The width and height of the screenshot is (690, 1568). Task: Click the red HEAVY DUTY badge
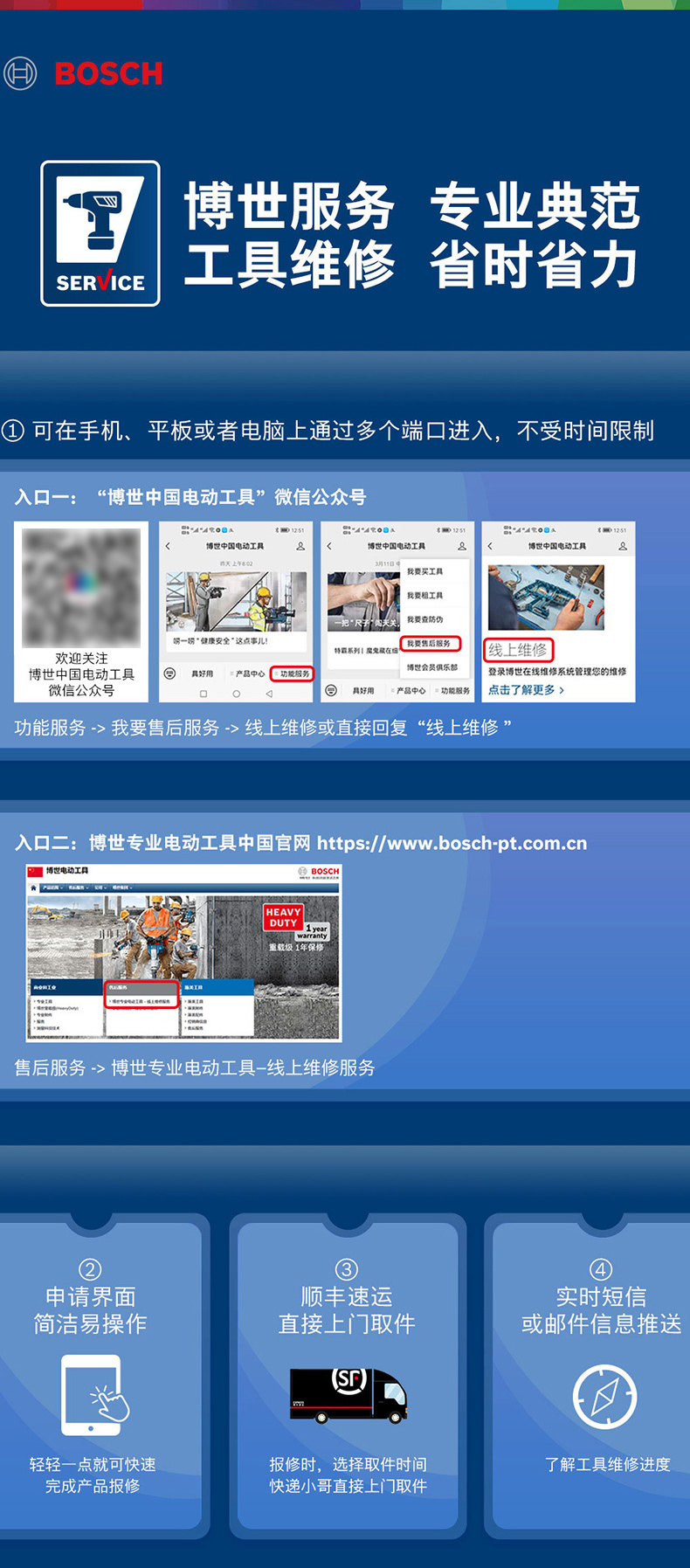tap(283, 917)
